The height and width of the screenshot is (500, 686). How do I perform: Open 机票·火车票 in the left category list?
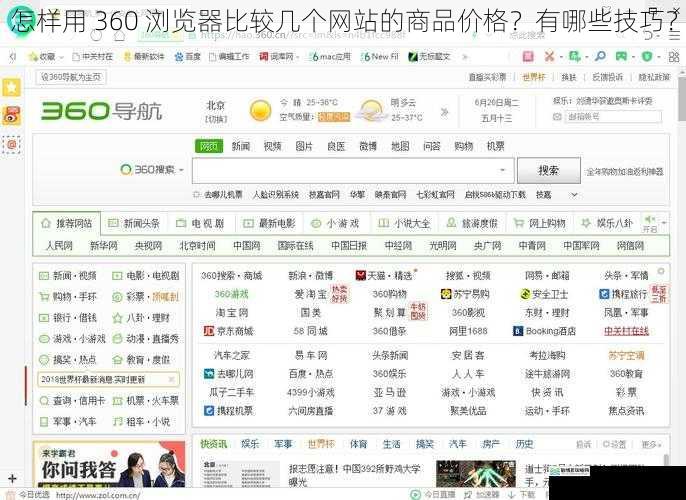click(x=146, y=400)
